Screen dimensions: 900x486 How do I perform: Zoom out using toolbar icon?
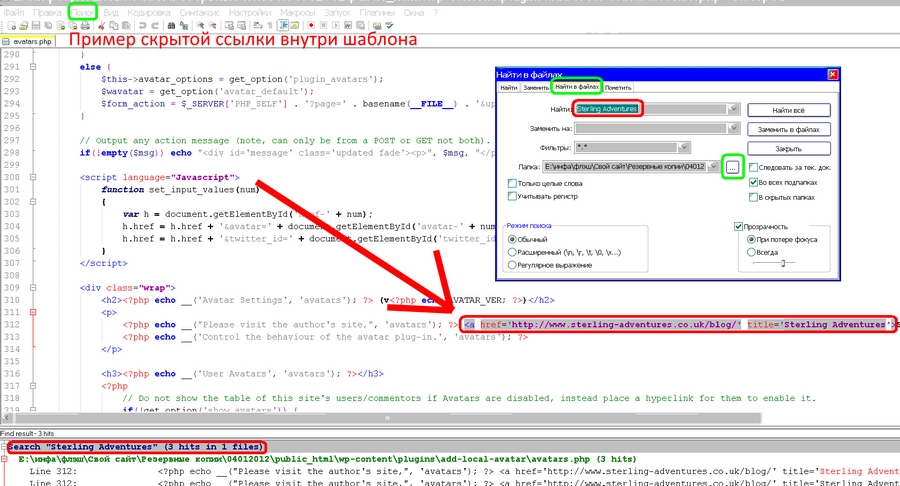(212, 26)
